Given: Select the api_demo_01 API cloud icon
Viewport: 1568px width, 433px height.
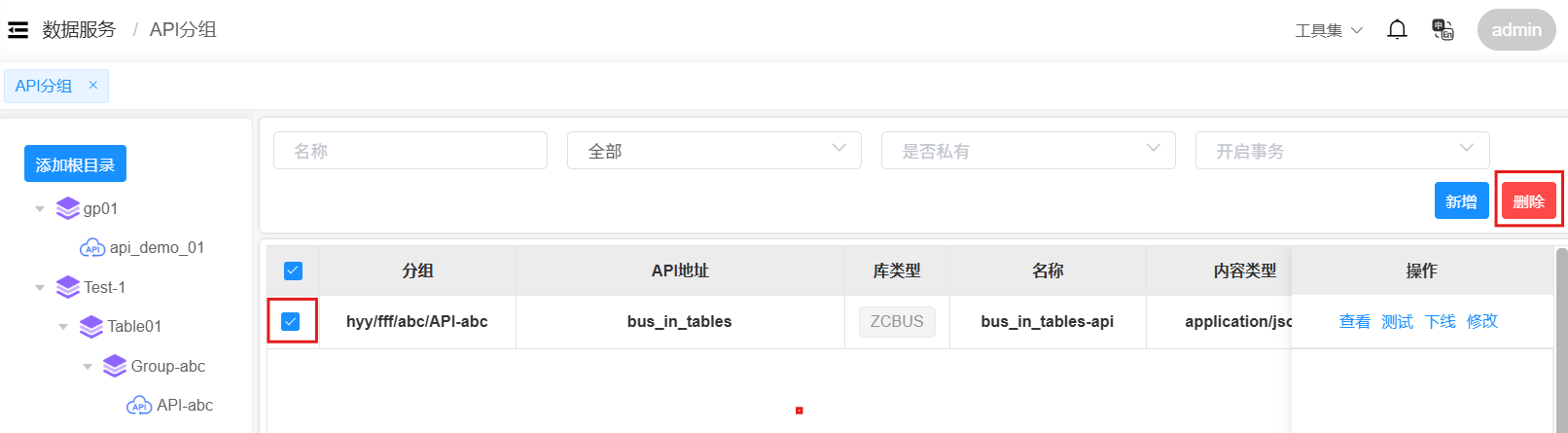Looking at the screenshot, I should point(92,248).
